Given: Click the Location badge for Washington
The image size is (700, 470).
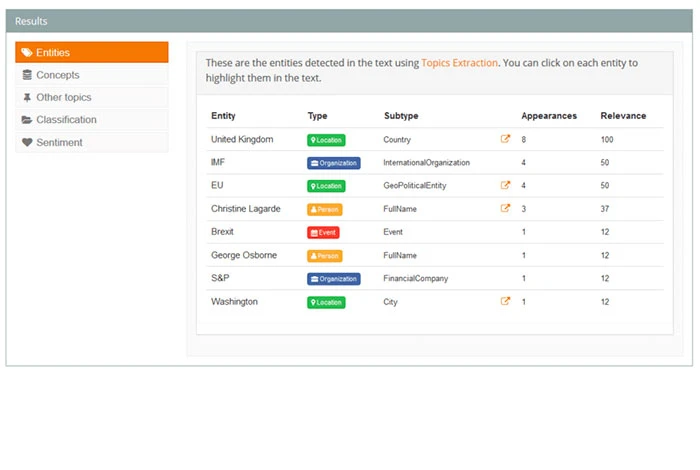Looking at the screenshot, I should pos(326,302).
